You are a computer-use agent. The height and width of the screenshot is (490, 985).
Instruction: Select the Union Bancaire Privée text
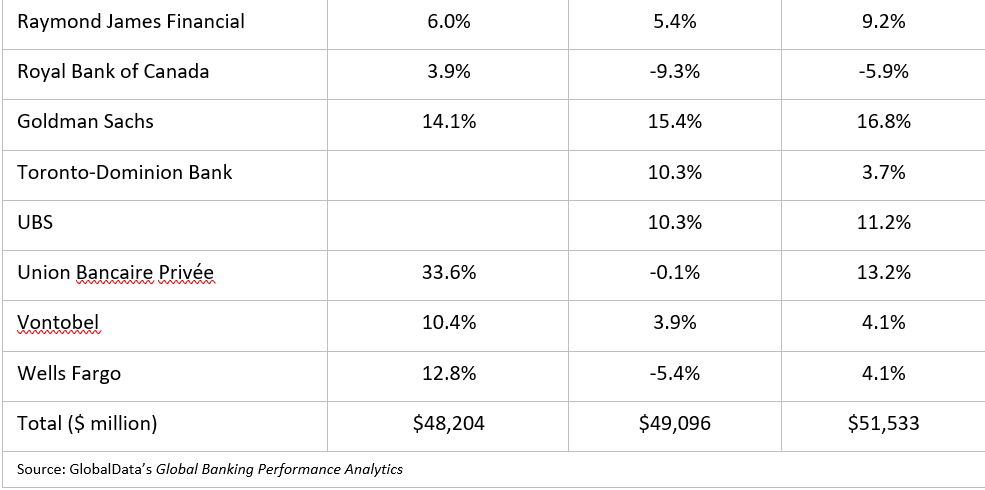[115, 272]
